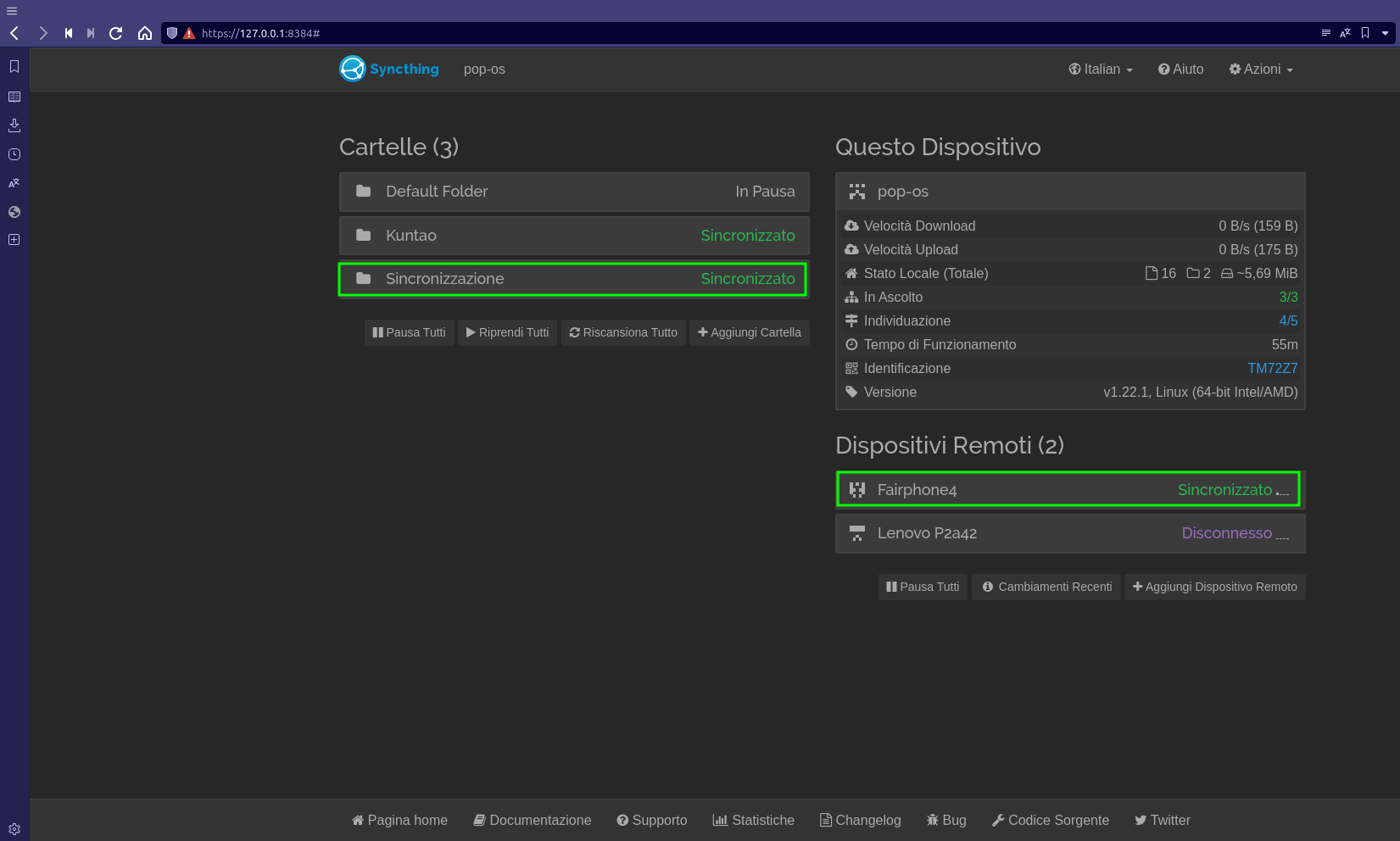Open Twitter footer link
1400x841 pixels.
[x=1163, y=820]
